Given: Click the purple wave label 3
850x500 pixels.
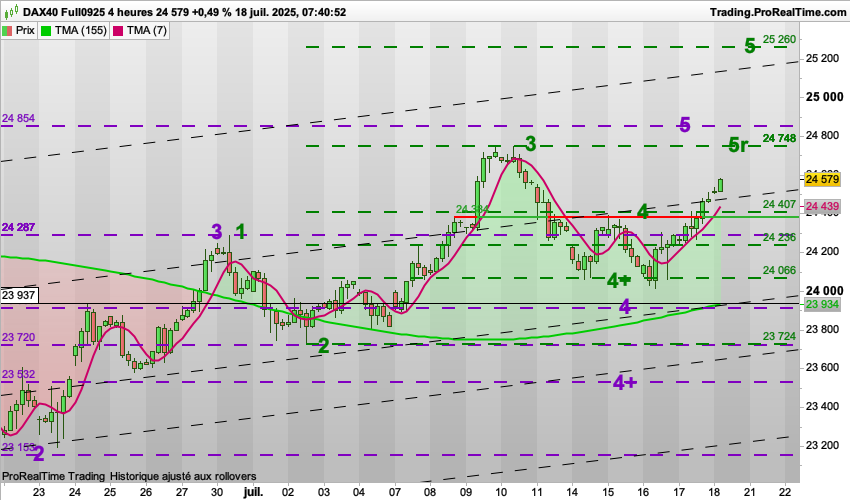Looking at the screenshot, I should coord(216,232).
